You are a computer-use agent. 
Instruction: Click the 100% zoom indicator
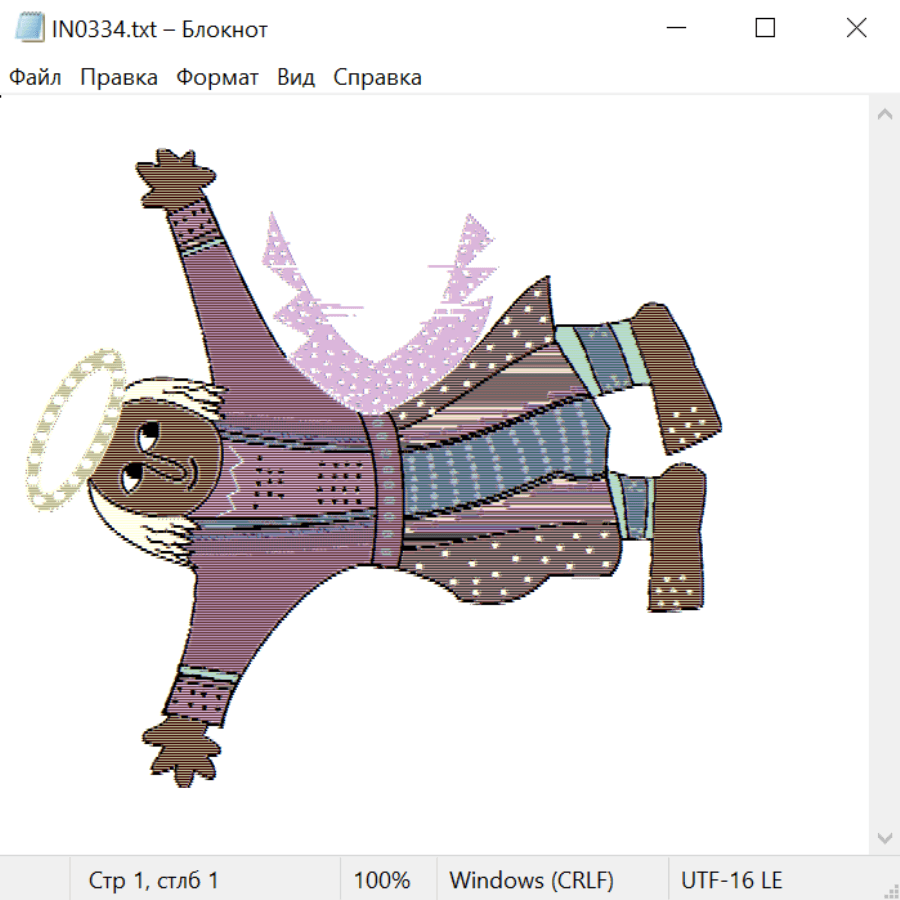pos(382,881)
